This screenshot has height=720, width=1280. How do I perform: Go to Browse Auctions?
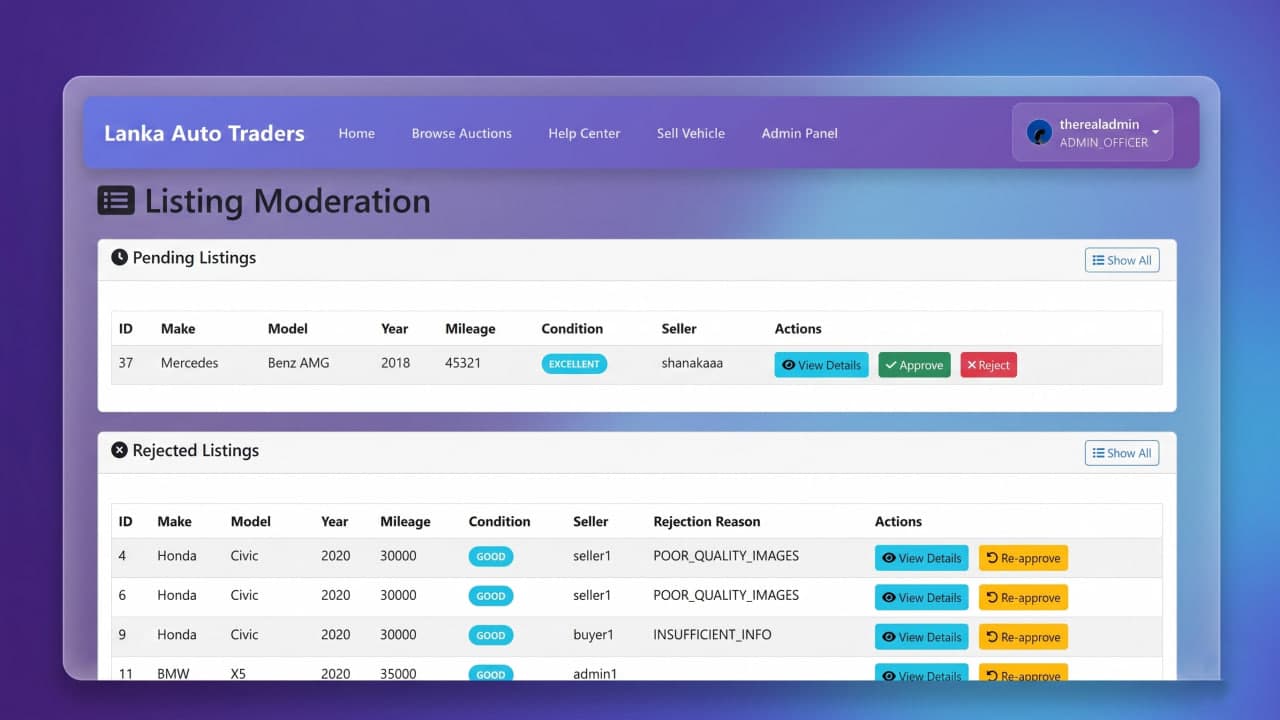(461, 133)
